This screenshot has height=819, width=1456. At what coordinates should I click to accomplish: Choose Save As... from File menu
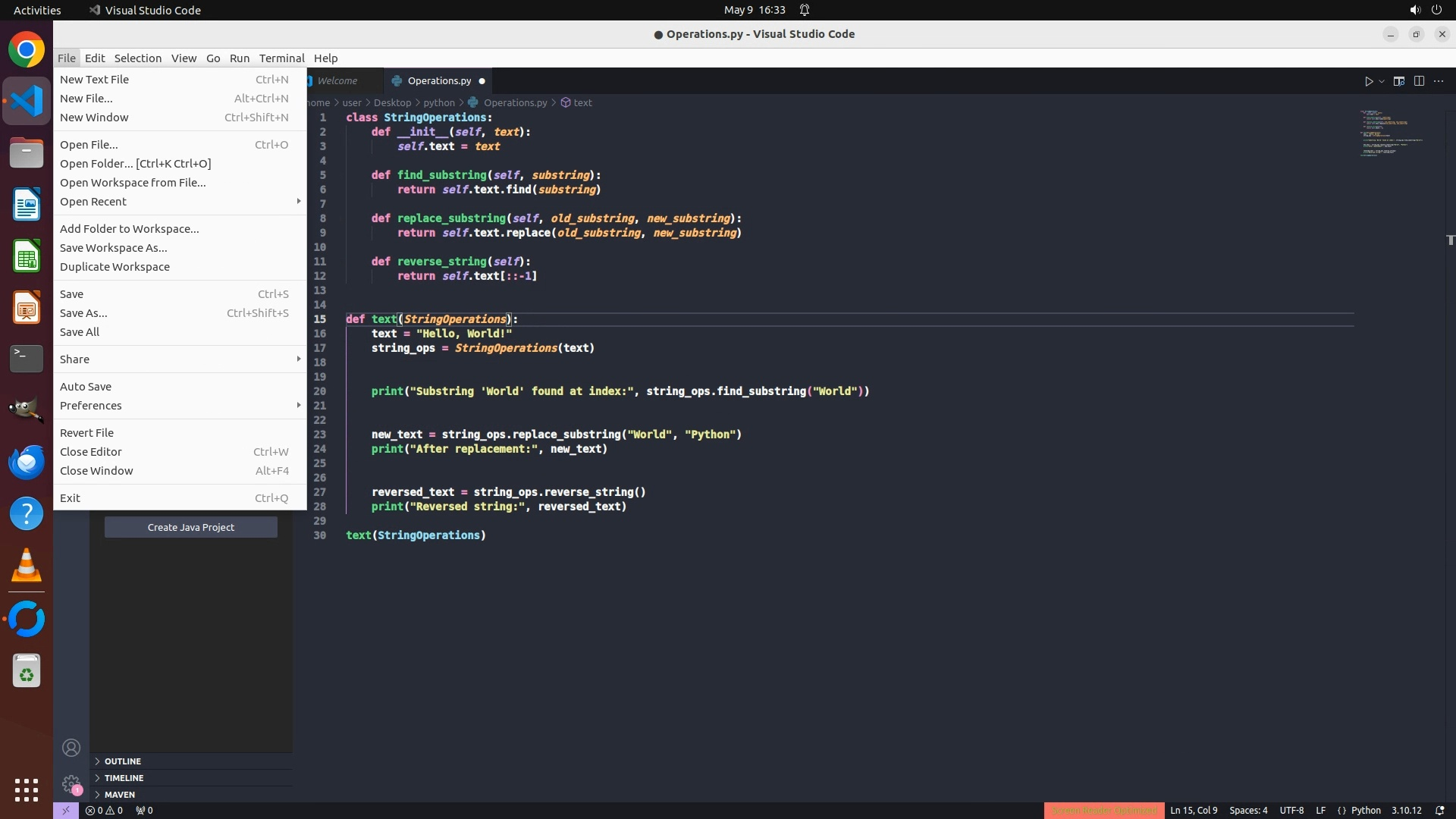pos(83,313)
